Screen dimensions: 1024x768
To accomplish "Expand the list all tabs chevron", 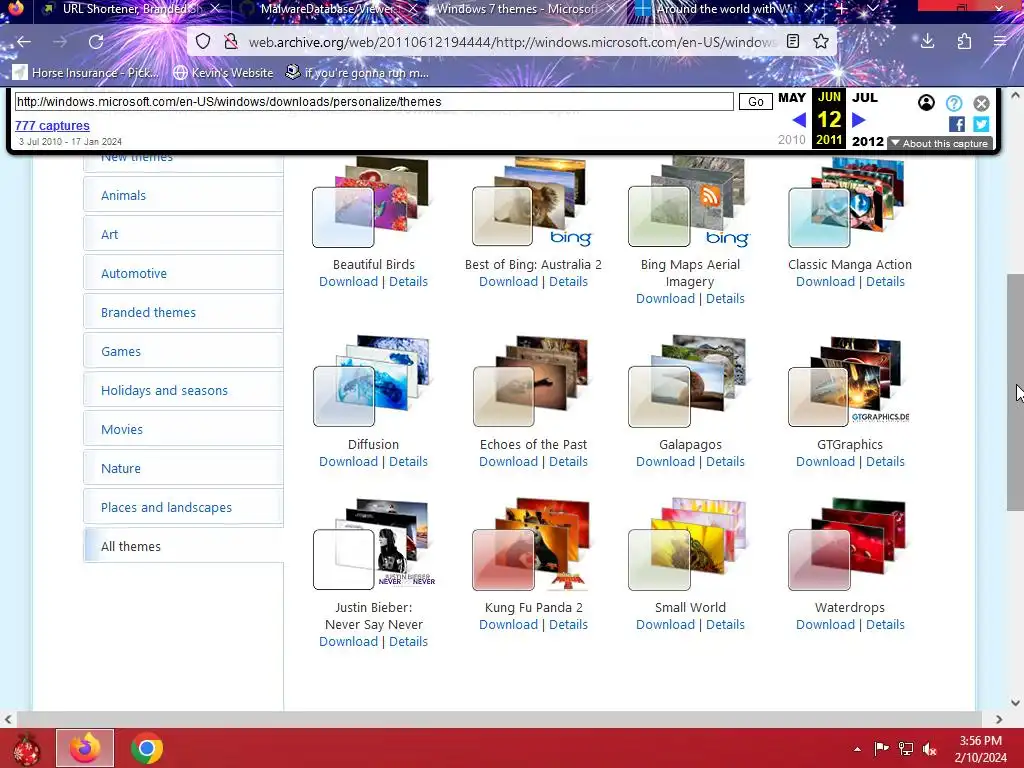I will click(x=872, y=9).
